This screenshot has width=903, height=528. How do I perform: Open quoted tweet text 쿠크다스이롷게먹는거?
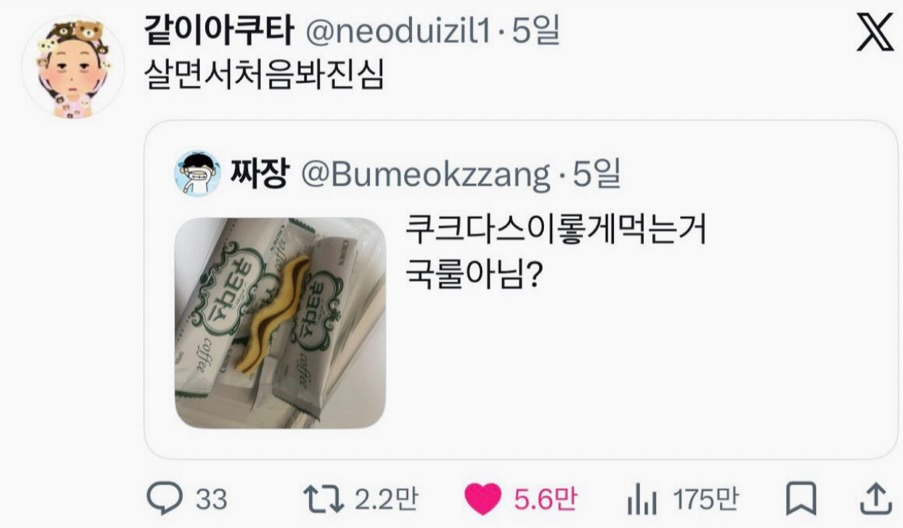point(556,229)
